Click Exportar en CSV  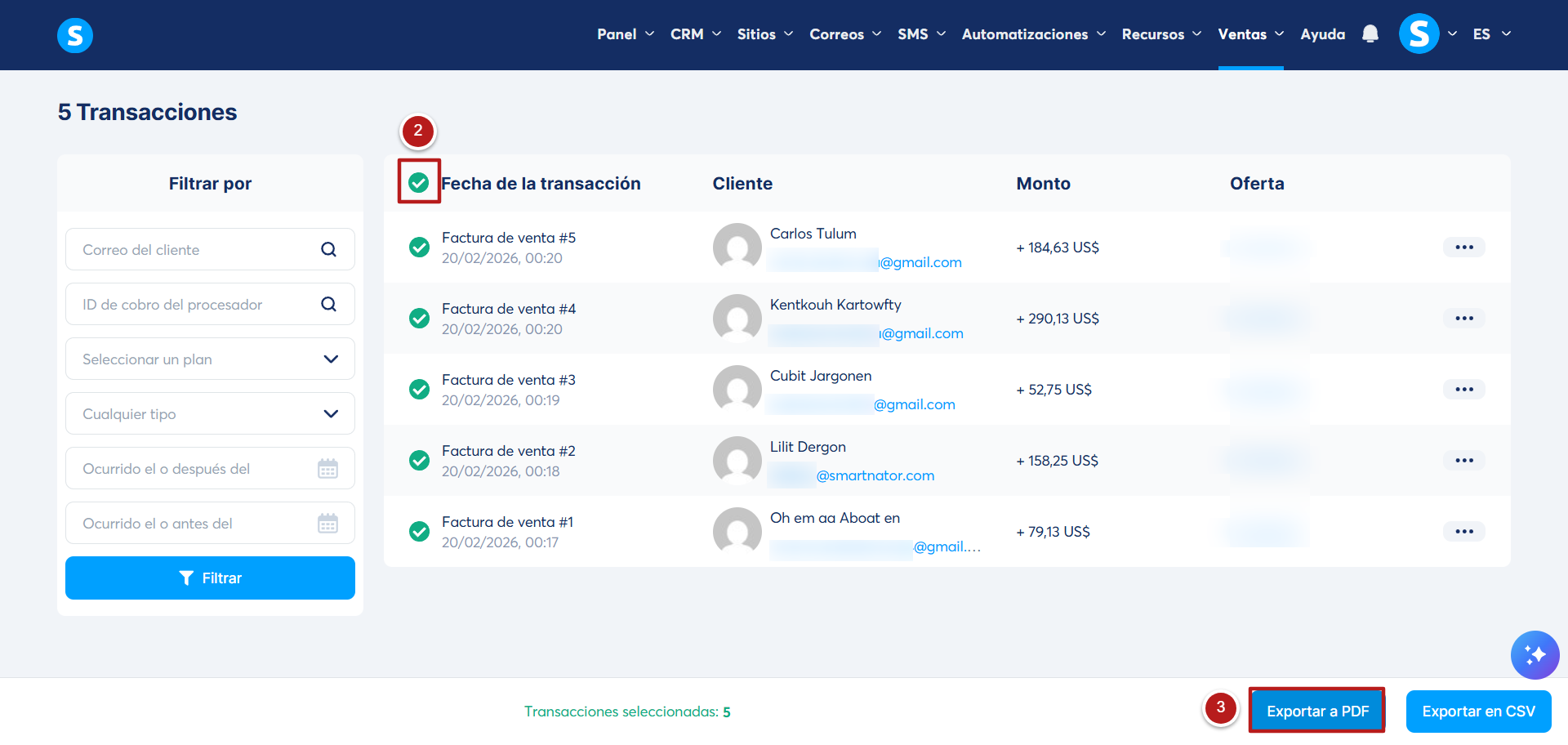tap(1478, 711)
